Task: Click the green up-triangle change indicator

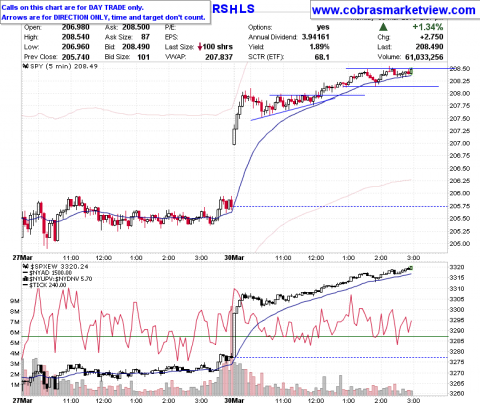Action: (383, 27)
